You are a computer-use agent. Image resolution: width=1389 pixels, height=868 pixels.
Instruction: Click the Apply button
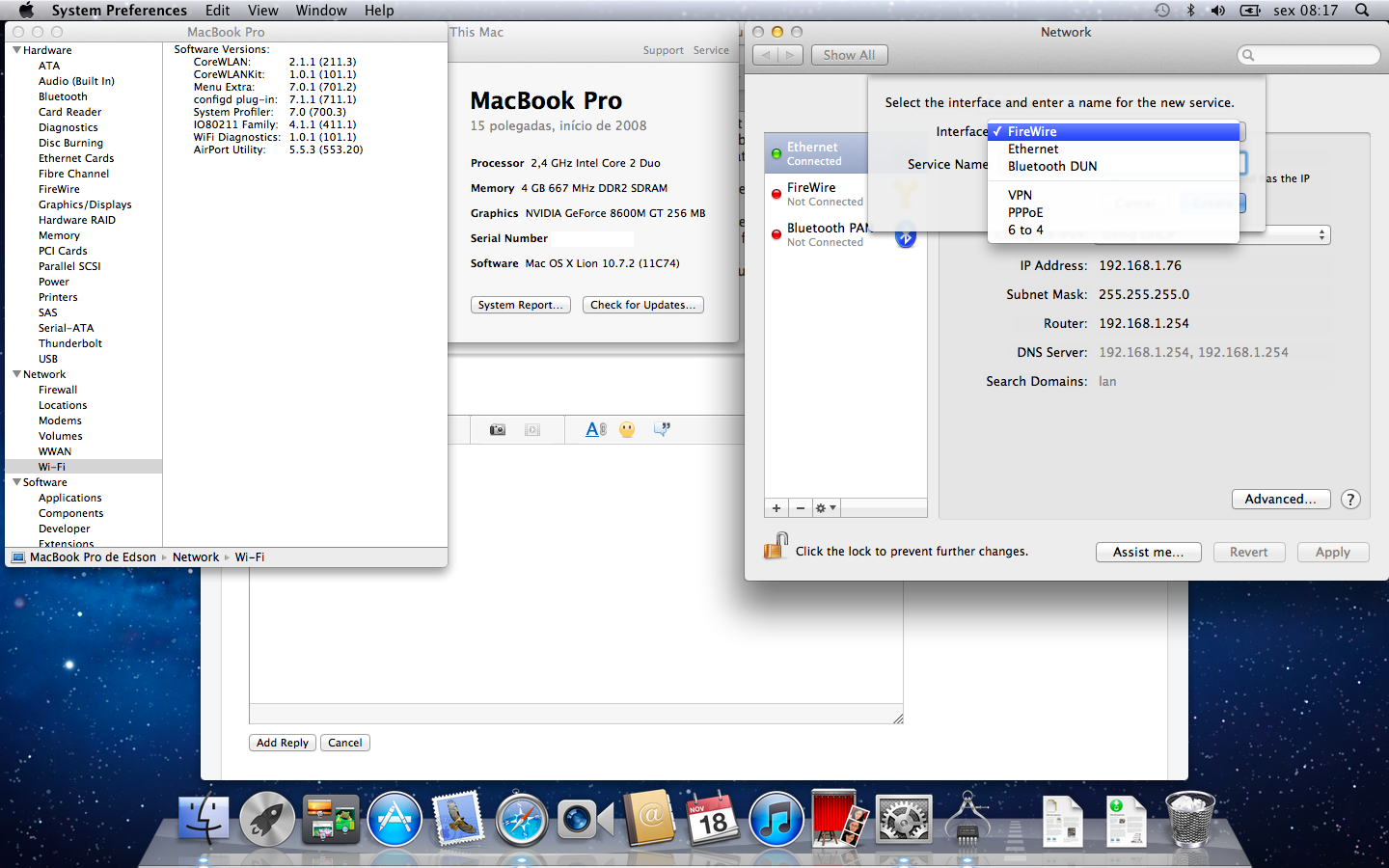click(1333, 553)
